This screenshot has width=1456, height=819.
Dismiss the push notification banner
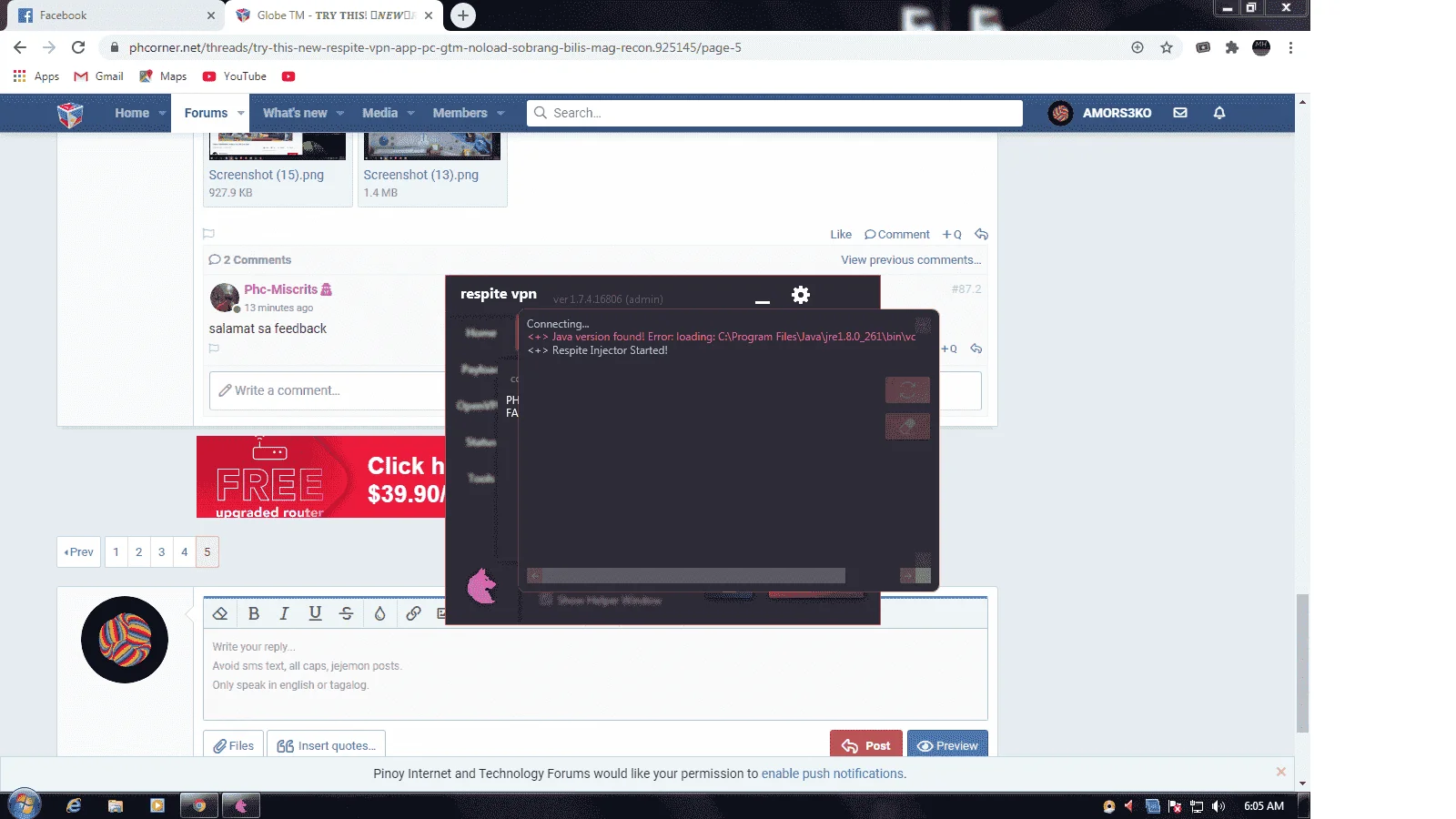1281,772
